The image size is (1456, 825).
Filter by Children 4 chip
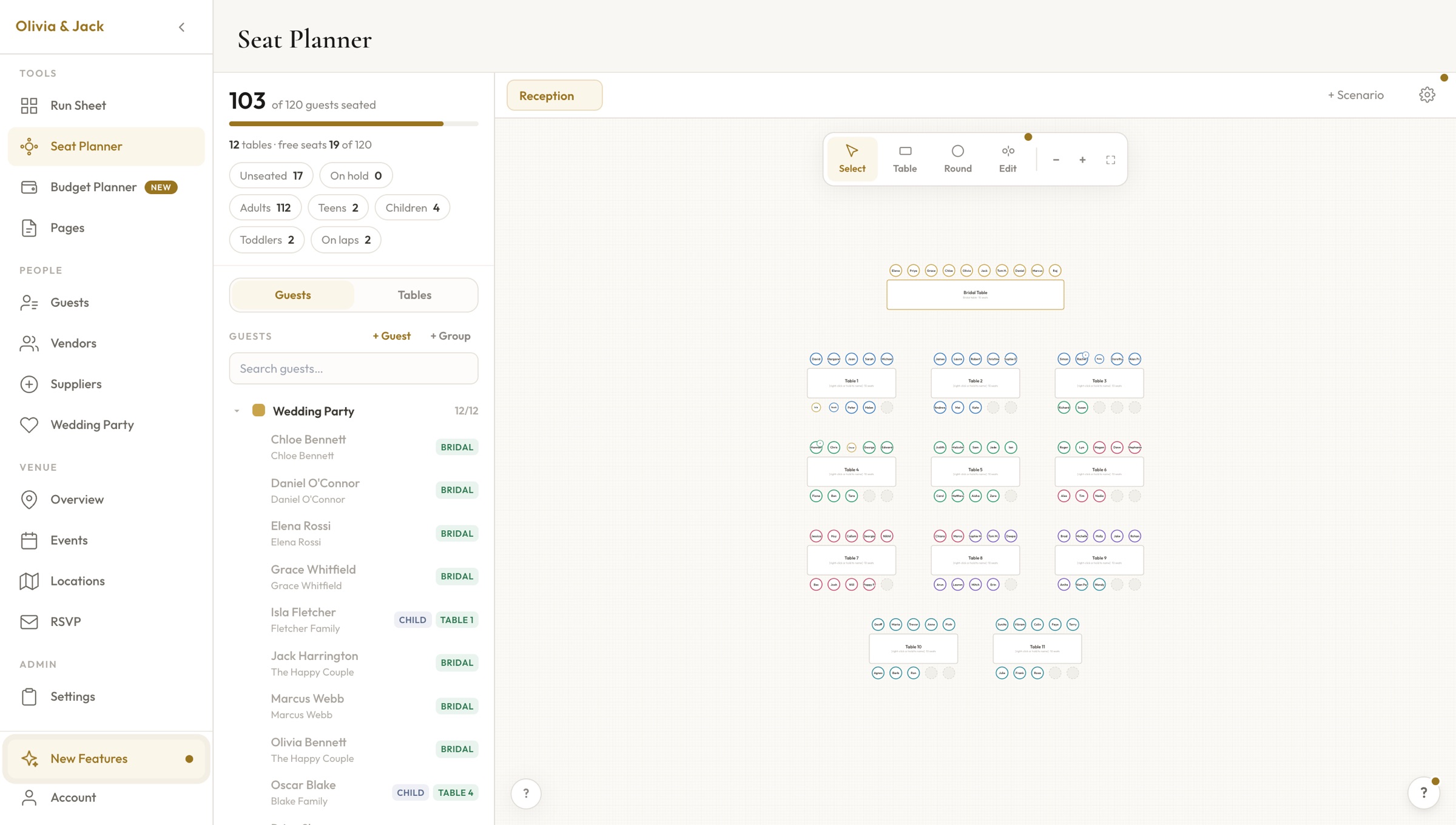point(412,207)
